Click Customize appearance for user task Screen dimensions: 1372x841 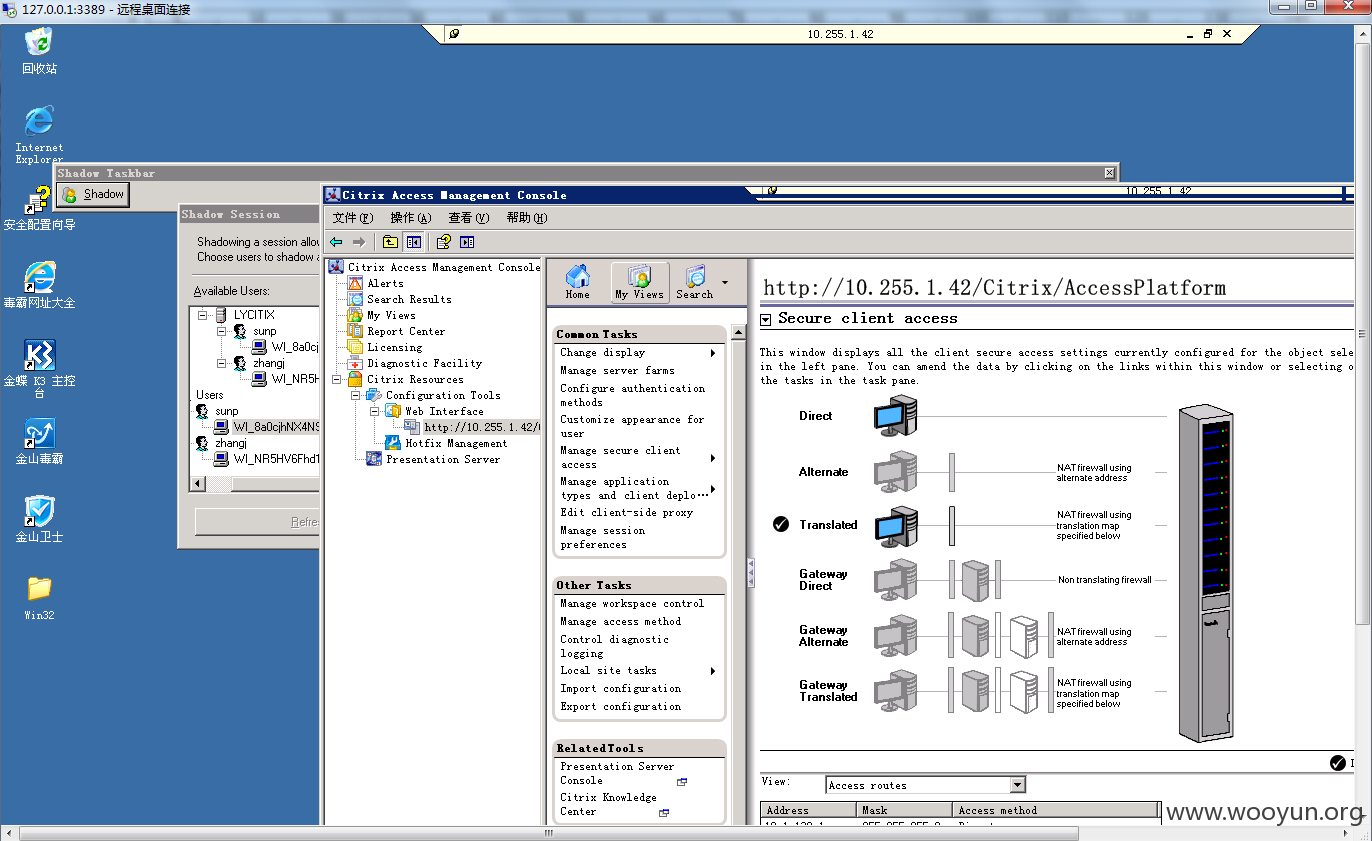coord(632,427)
